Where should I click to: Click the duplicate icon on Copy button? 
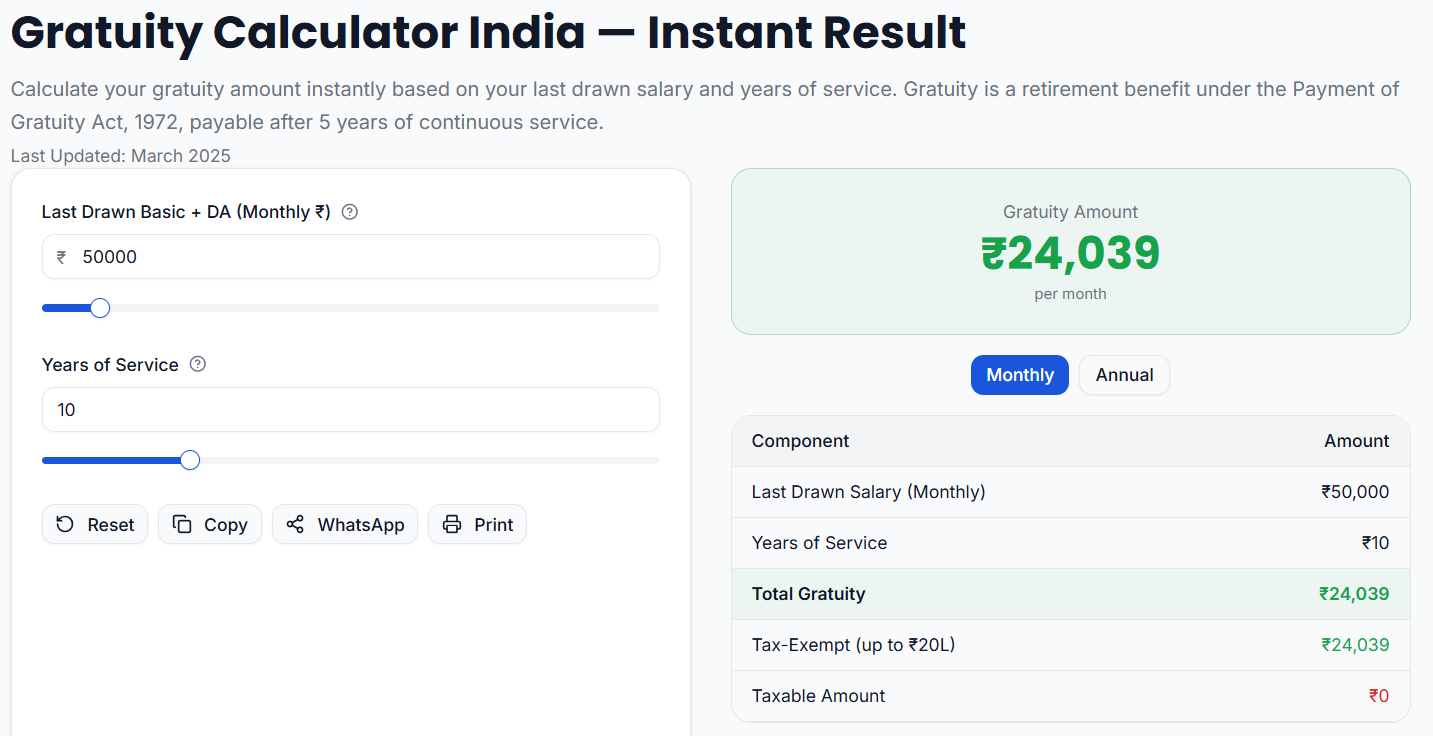pos(183,524)
